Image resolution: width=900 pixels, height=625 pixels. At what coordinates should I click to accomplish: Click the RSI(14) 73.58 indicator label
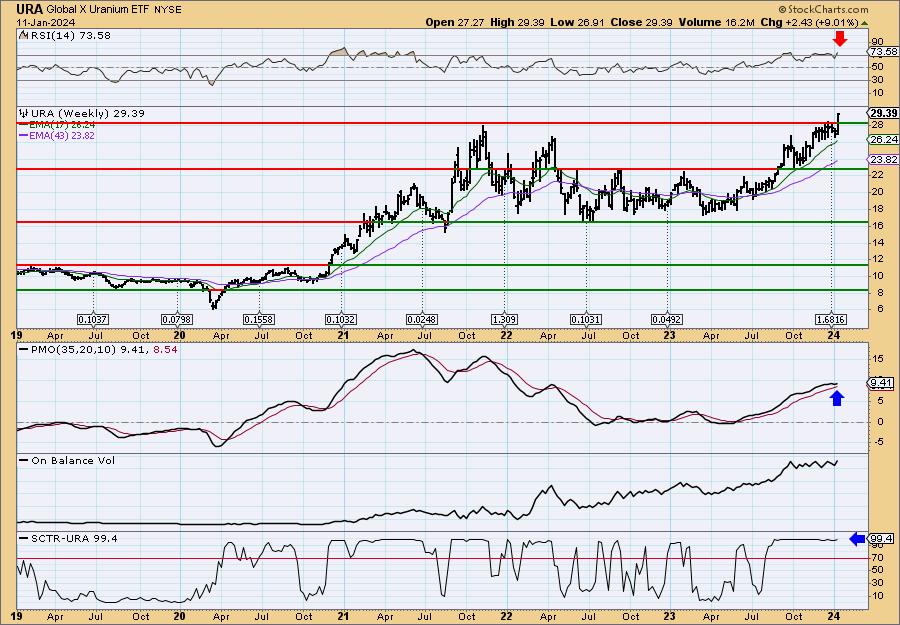pyautogui.click(x=69, y=35)
